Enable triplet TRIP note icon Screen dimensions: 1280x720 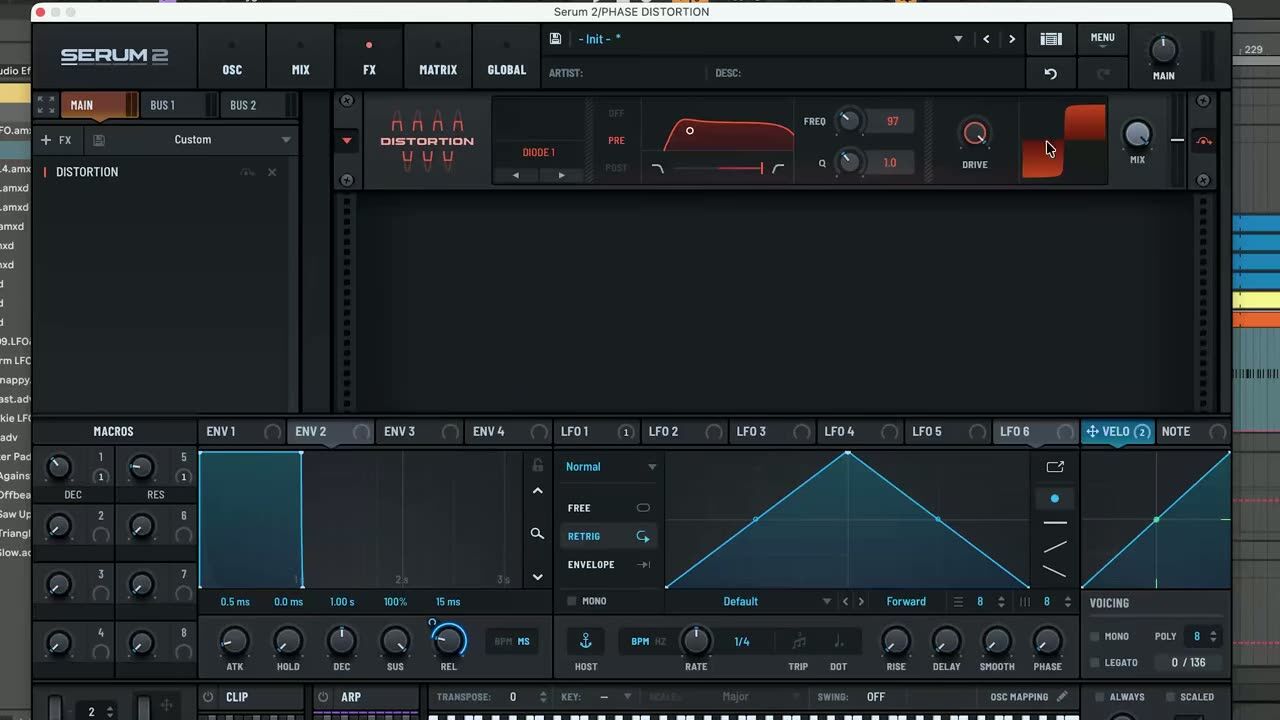(x=798, y=642)
